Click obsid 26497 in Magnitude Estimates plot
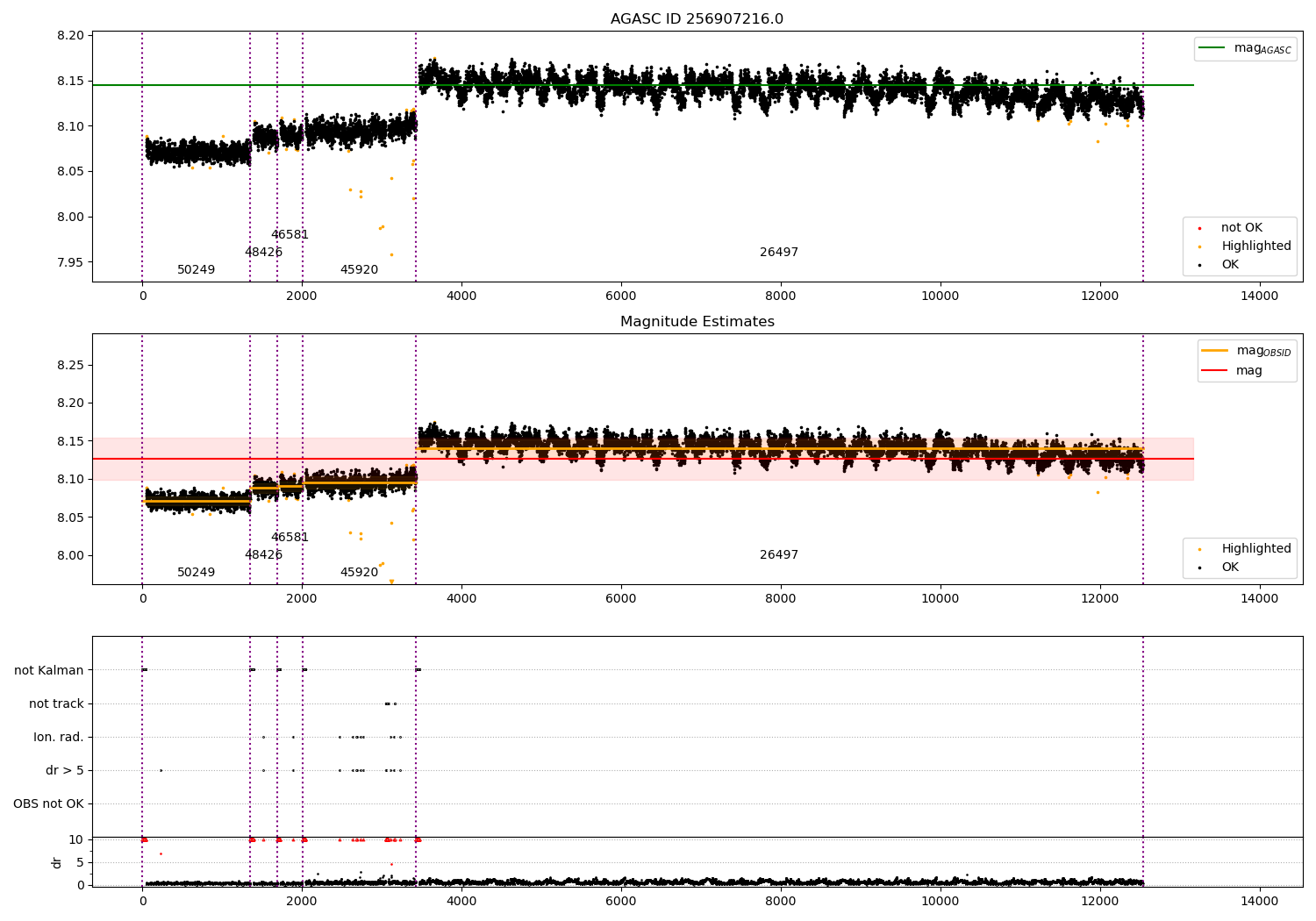The width and height of the screenshot is (1316, 921). pos(779,555)
